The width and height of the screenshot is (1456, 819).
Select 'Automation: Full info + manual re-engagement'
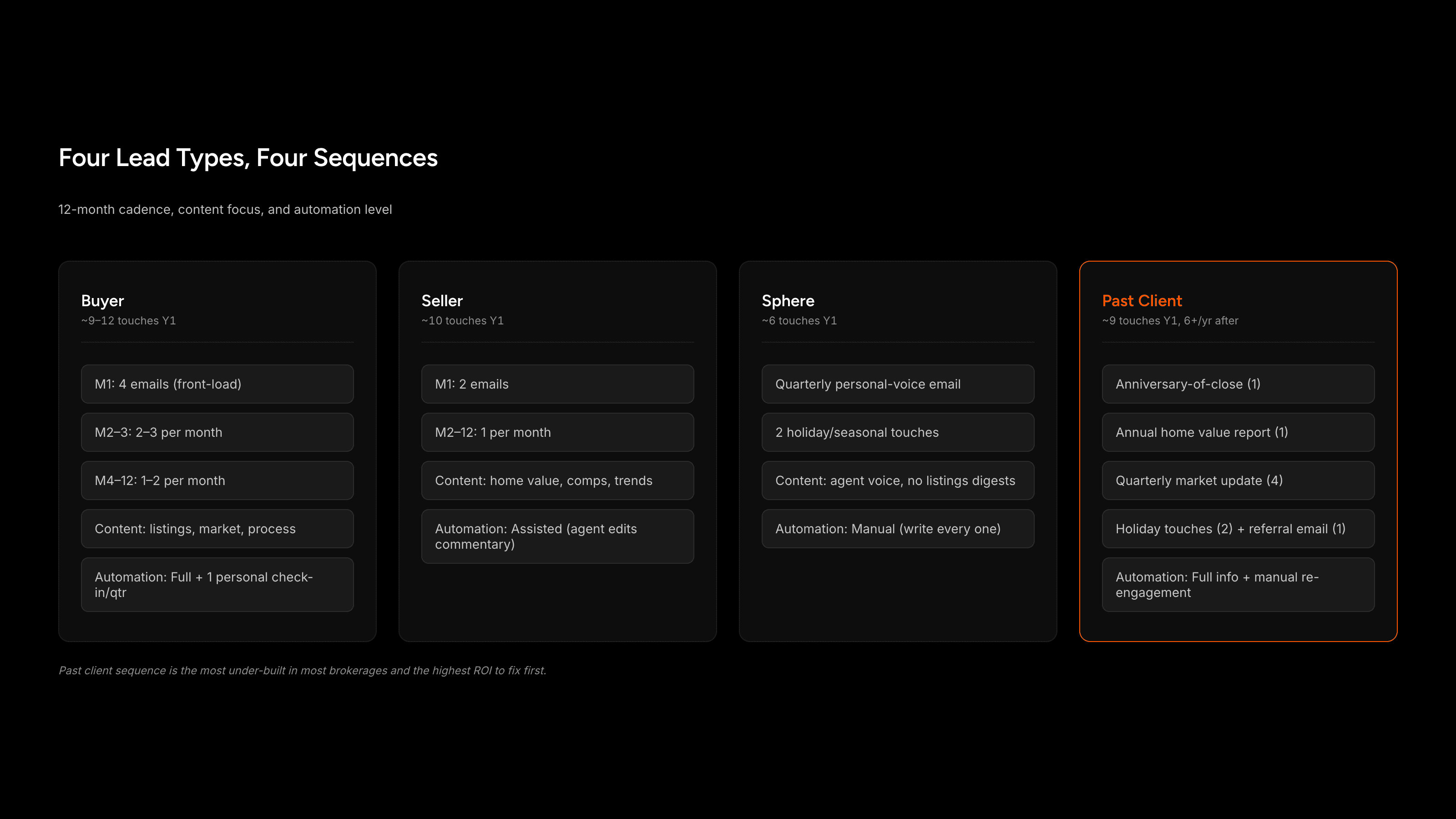coord(1239,584)
